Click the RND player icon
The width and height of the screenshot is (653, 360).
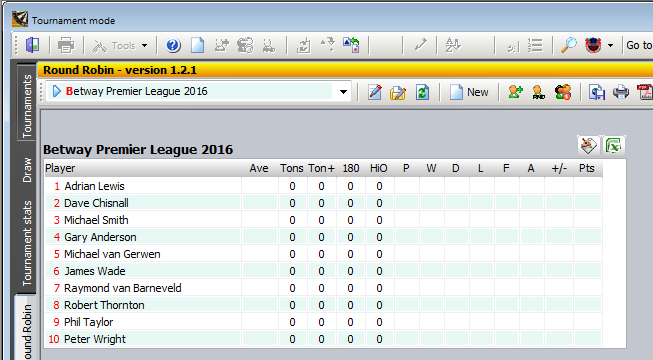pos(538,92)
